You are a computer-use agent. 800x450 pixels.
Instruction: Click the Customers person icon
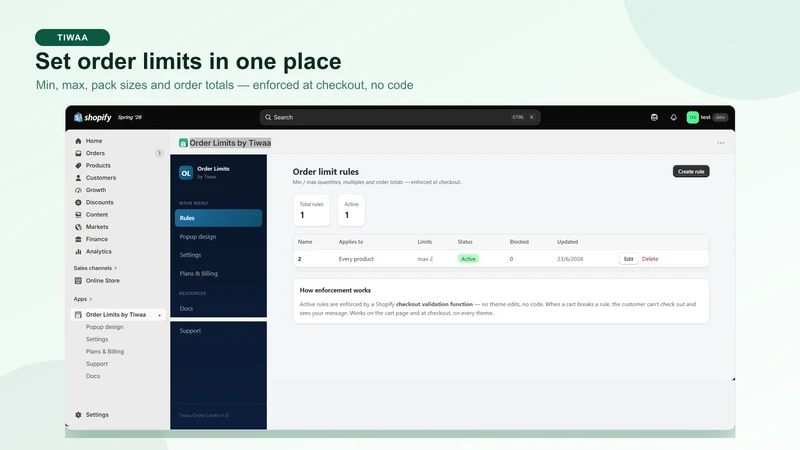click(78, 178)
